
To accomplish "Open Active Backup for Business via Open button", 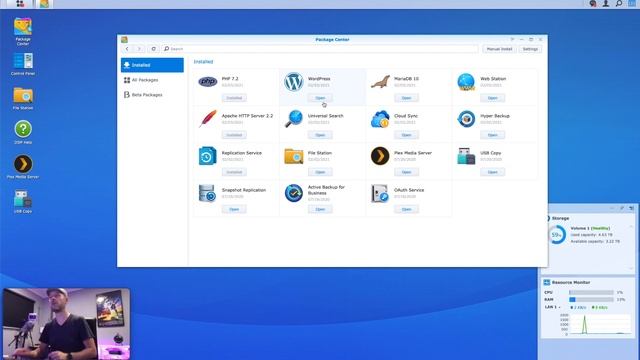I will coord(320,209).
